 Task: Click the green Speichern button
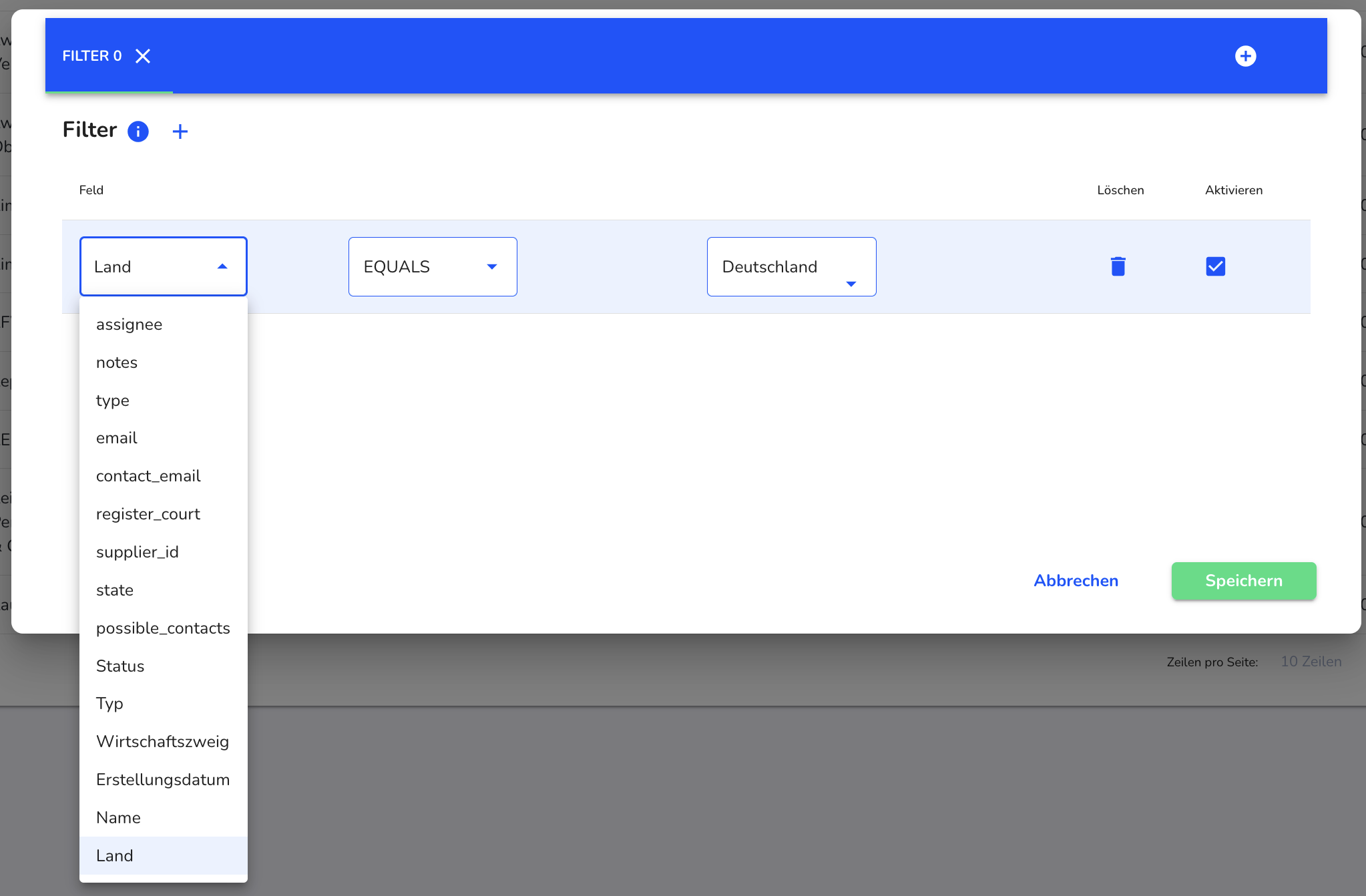[x=1244, y=581]
